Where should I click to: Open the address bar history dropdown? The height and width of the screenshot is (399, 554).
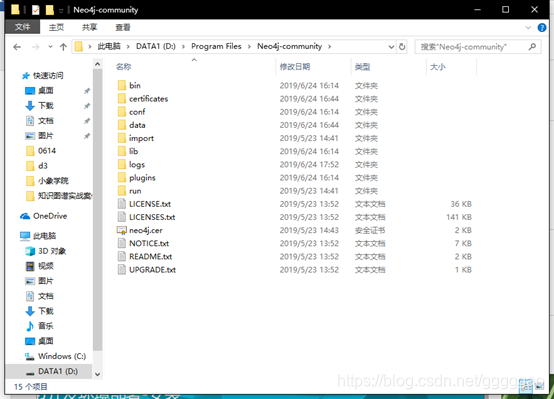coord(391,47)
